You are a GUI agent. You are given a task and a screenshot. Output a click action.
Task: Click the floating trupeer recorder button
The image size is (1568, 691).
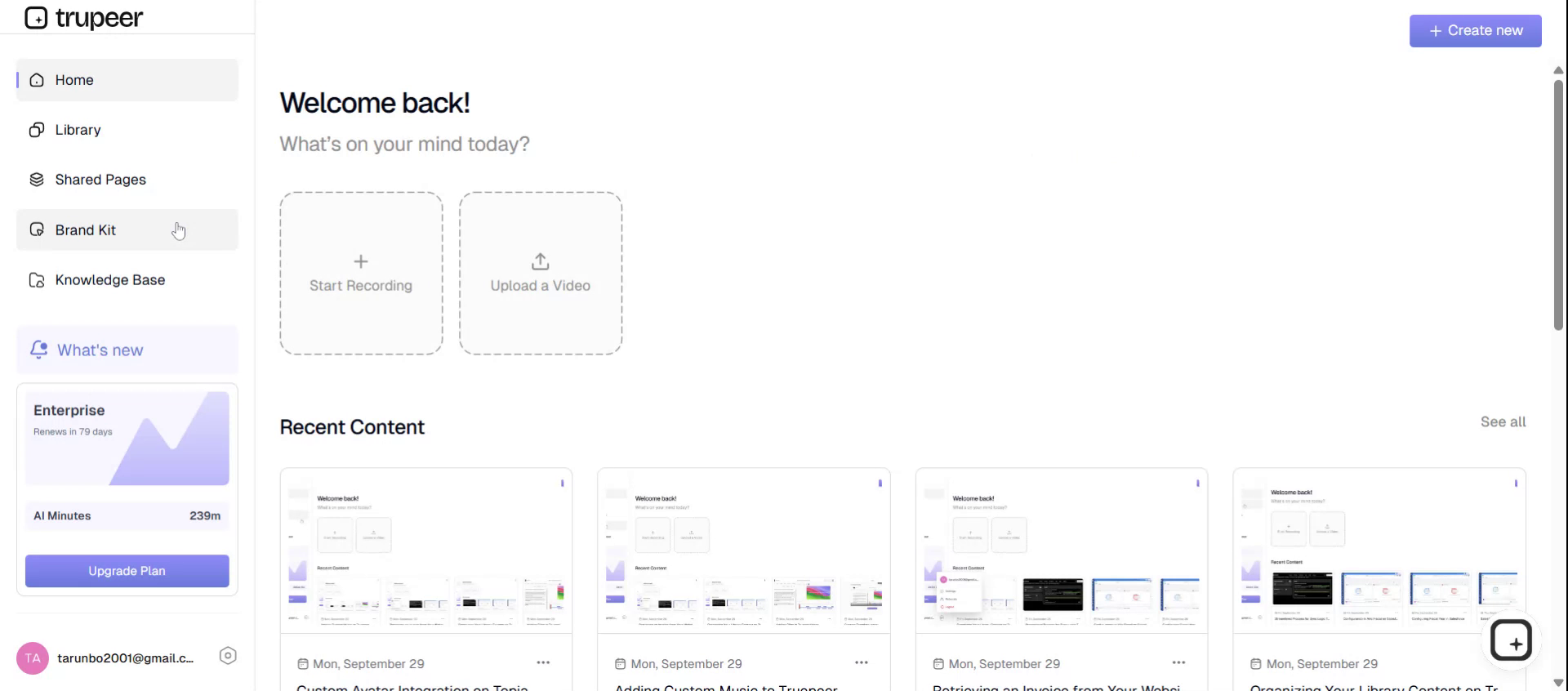click(1511, 641)
